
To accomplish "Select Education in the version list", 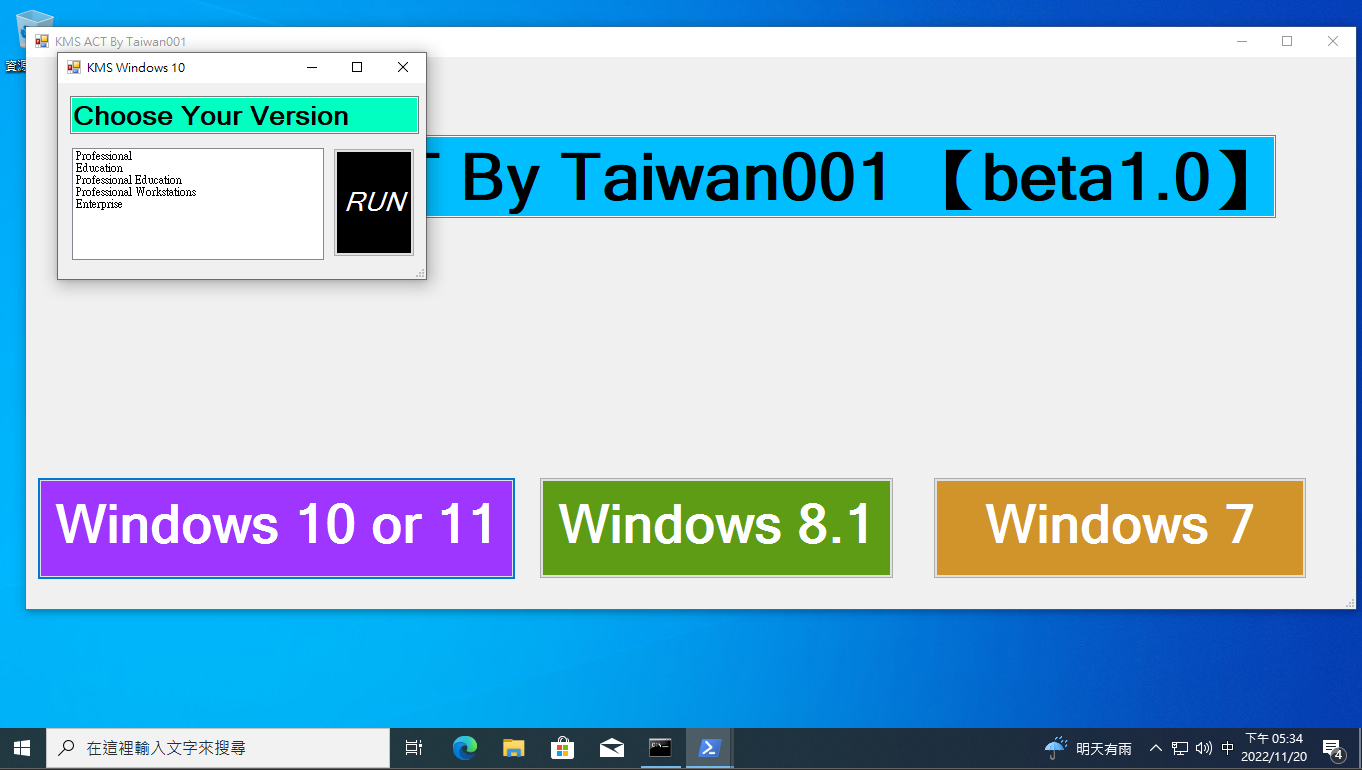I will coord(99,168).
